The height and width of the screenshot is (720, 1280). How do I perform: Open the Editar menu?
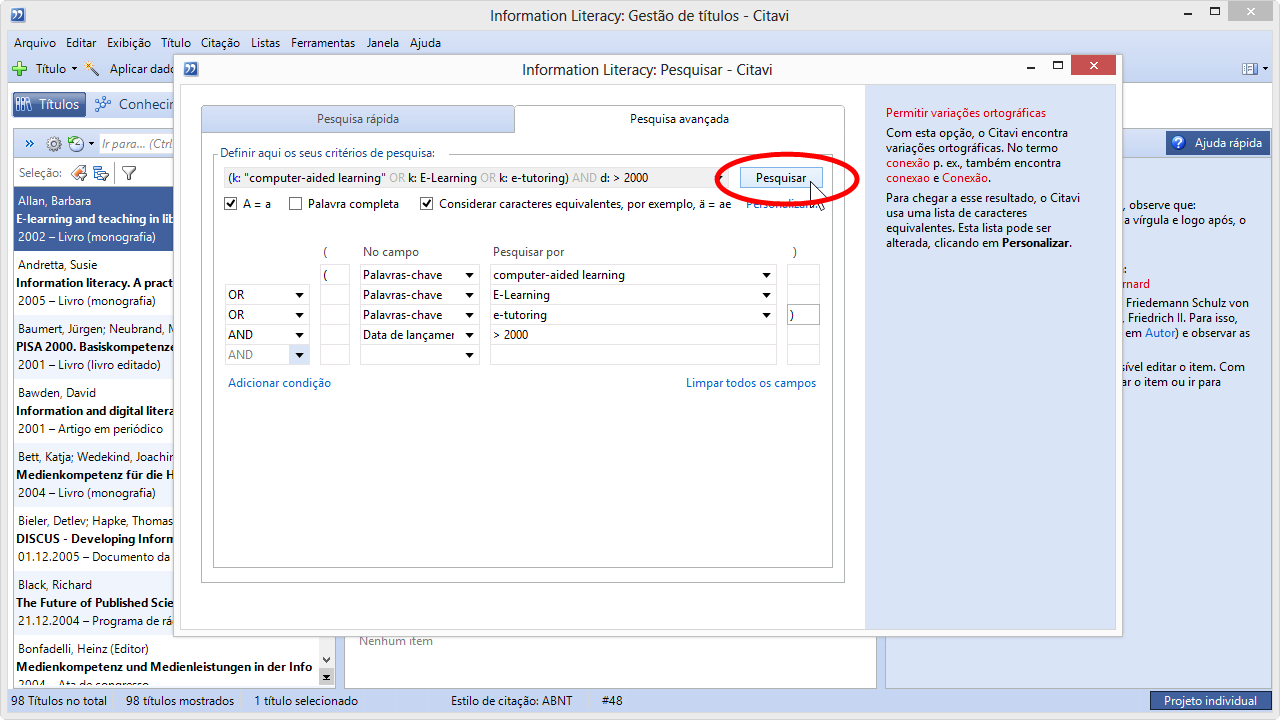pos(81,43)
